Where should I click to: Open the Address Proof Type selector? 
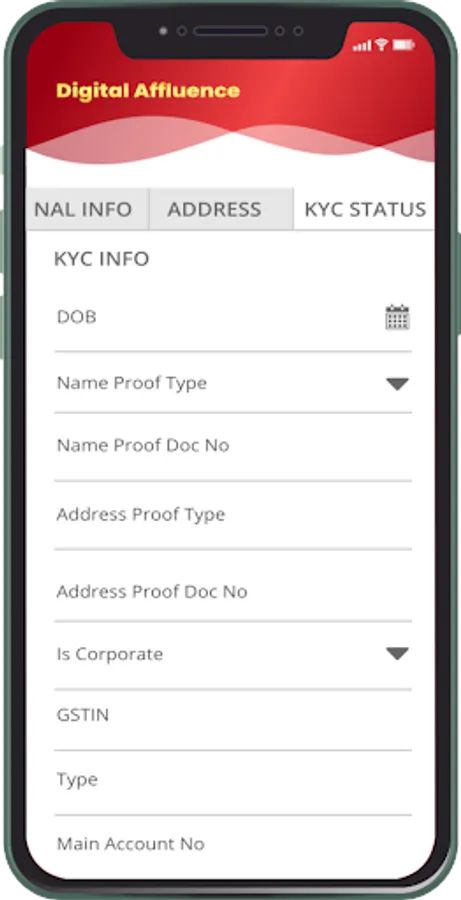[233, 515]
